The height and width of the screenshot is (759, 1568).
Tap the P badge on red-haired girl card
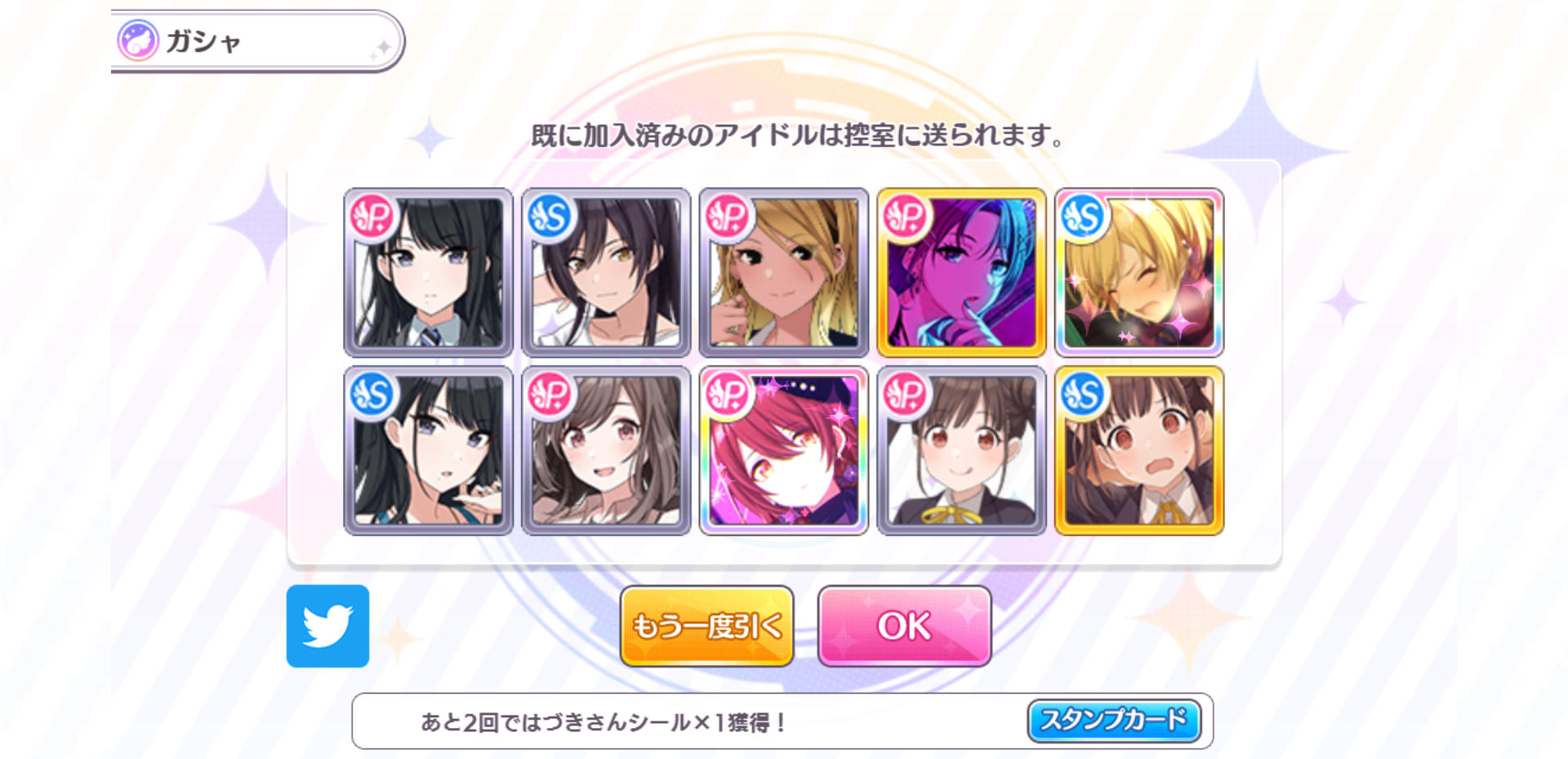(x=728, y=395)
